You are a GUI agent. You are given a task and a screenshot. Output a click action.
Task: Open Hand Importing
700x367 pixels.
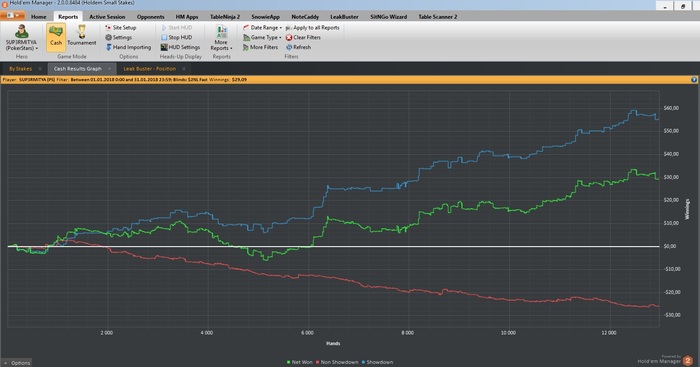128,47
